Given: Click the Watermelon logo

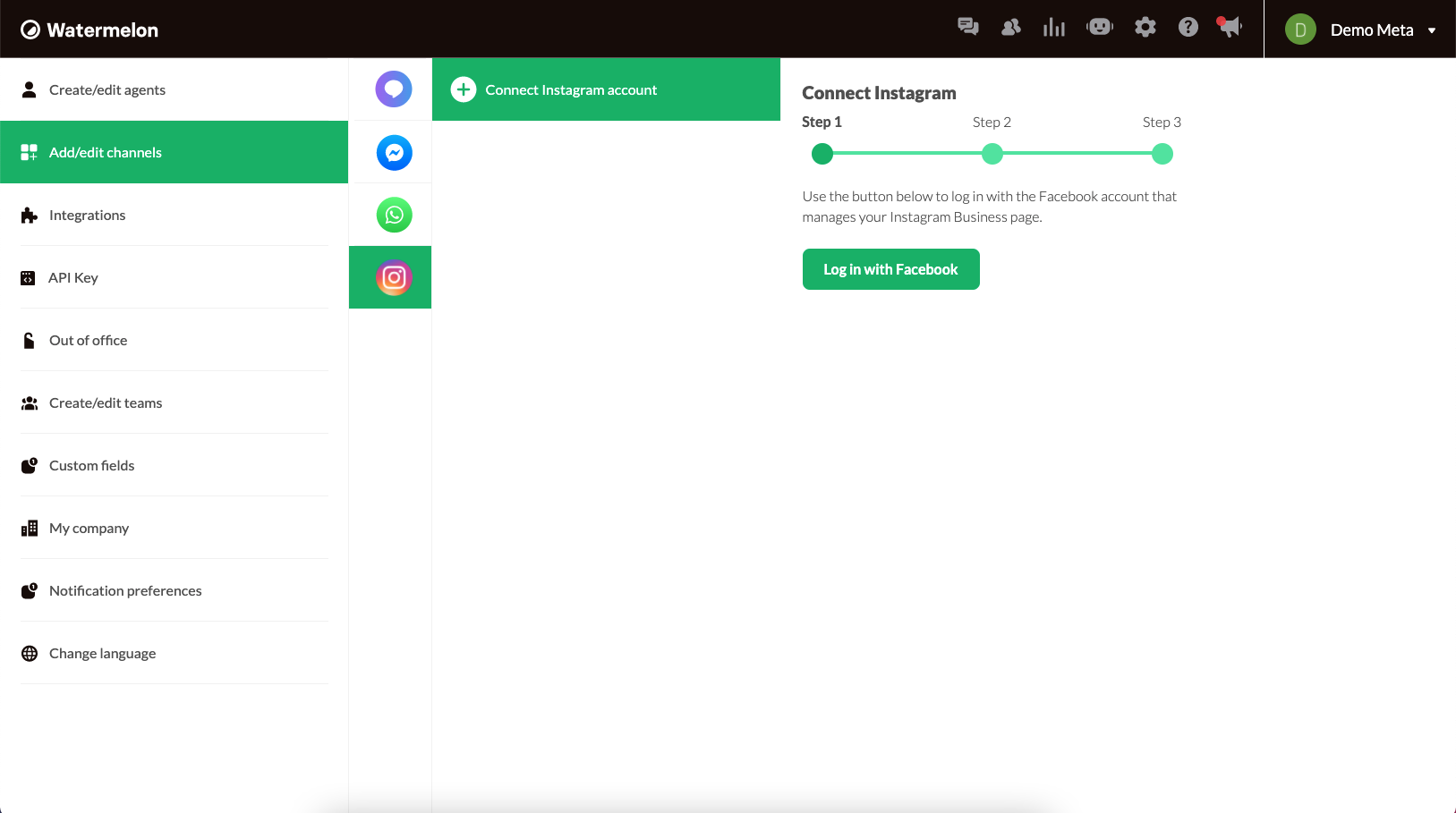Looking at the screenshot, I should [x=89, y=30].
